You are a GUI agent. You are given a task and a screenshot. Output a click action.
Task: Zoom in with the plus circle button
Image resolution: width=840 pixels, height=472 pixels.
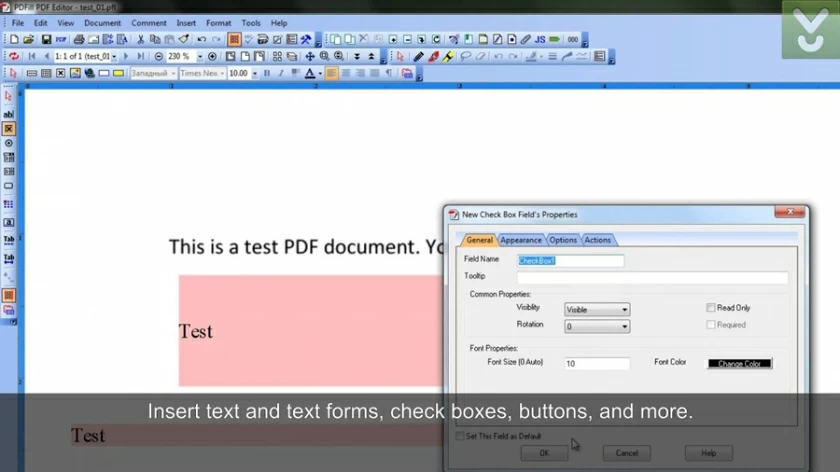pyautogui.click(x=212, y=56)
